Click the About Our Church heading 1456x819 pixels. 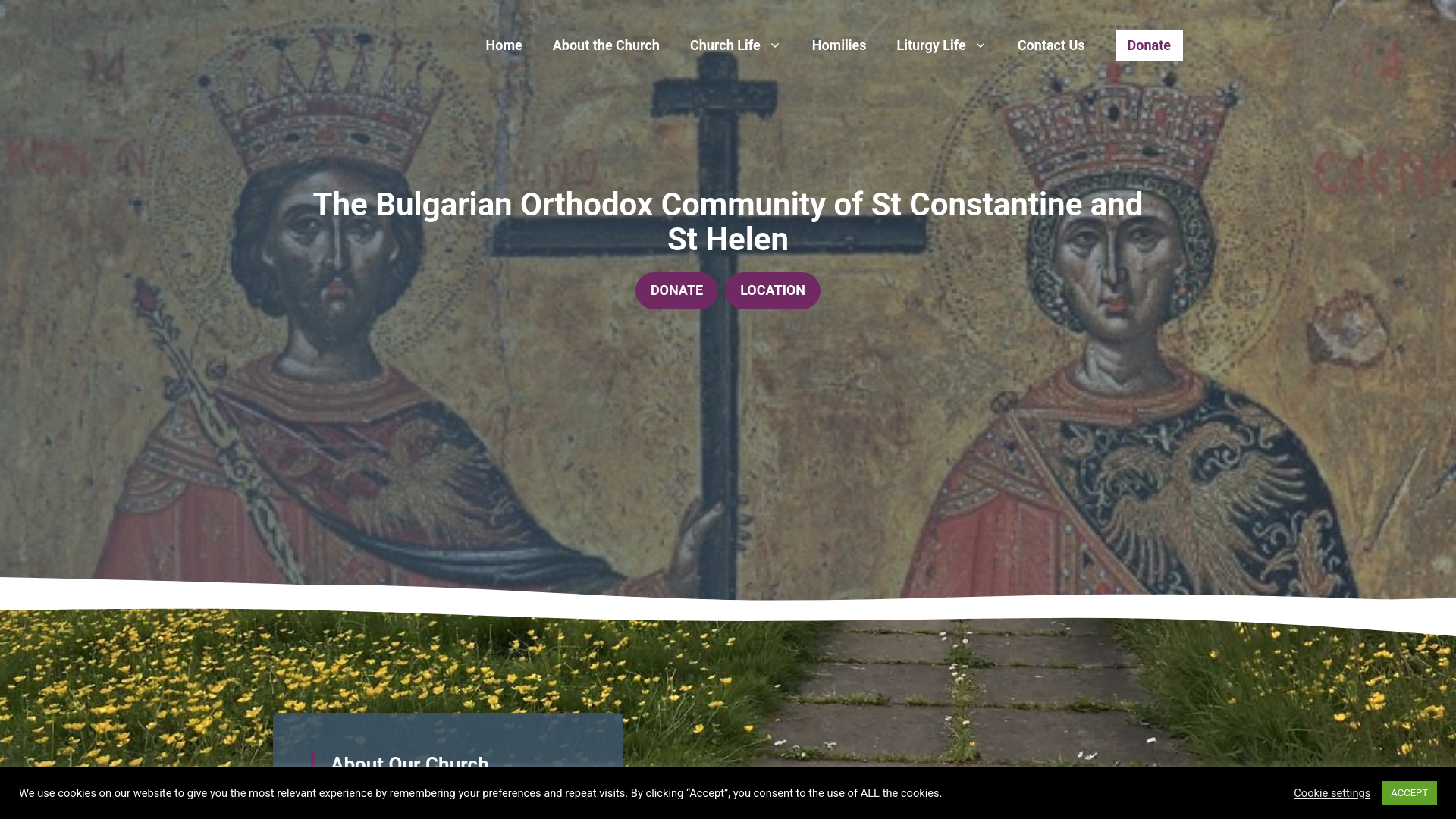(409, 761)
